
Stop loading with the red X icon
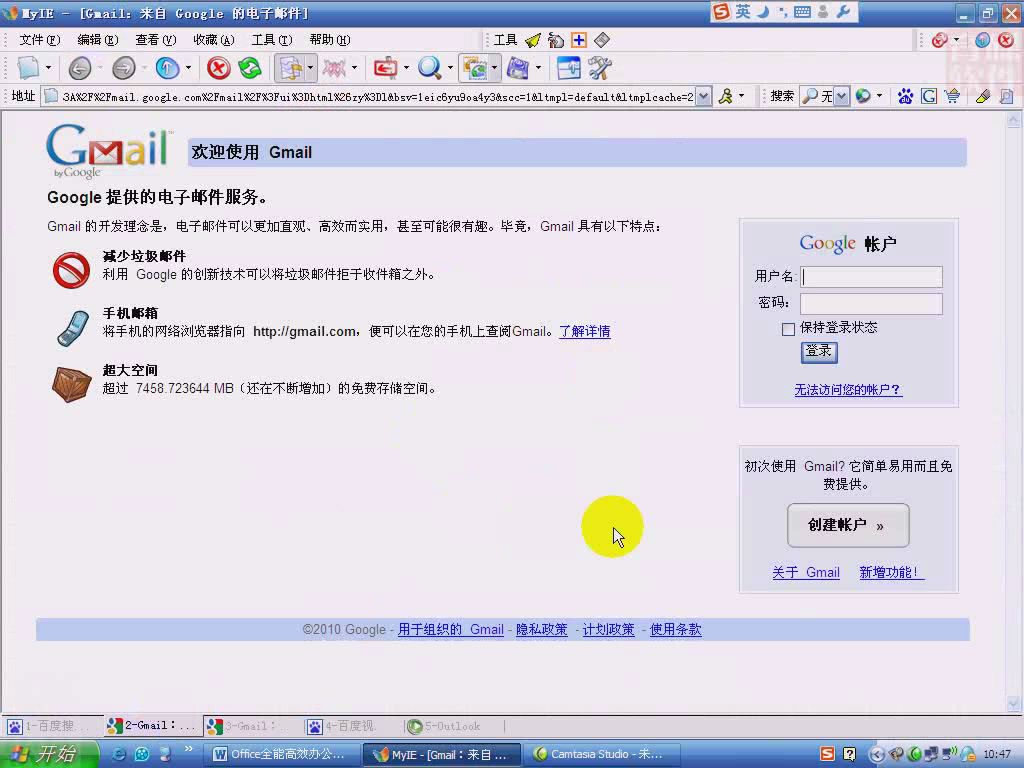pos(218,68)
